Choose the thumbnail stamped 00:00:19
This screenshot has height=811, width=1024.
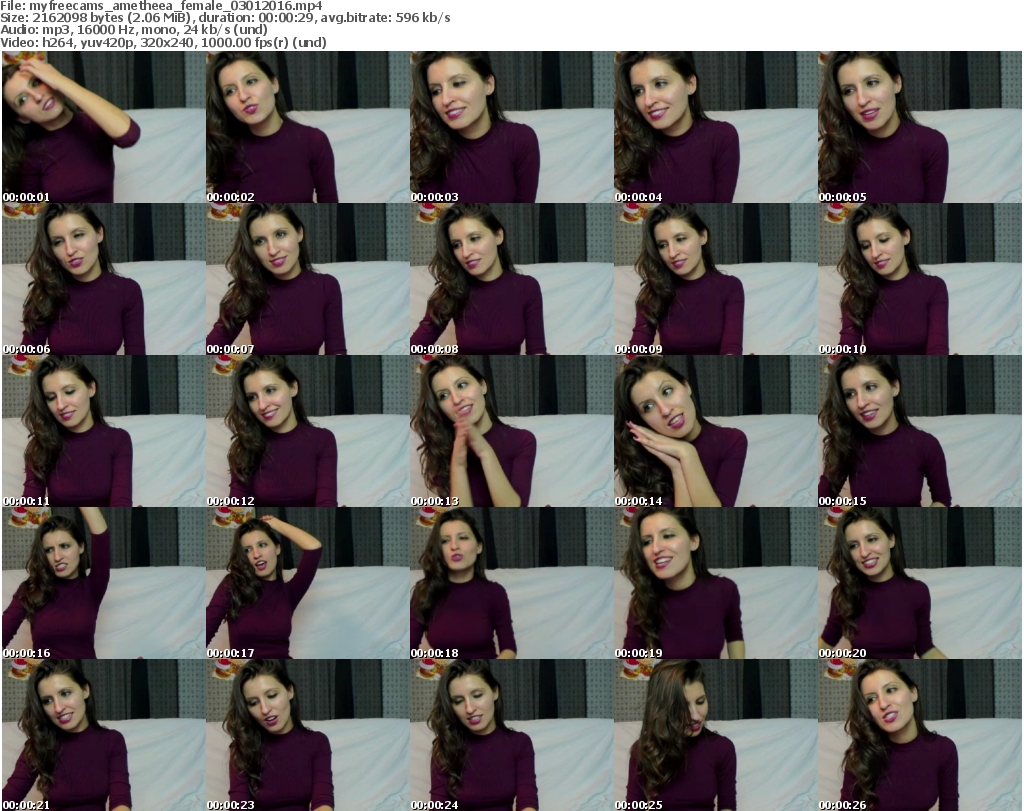[716, 583]
